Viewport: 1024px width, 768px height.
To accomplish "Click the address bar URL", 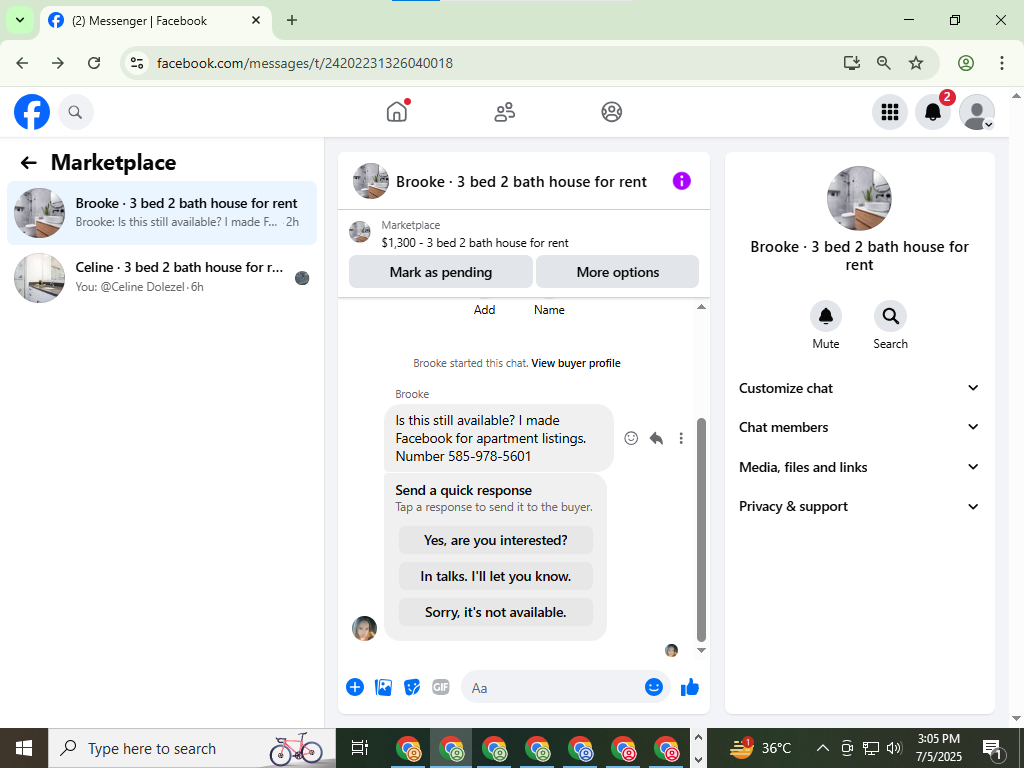I will [305, 63].
